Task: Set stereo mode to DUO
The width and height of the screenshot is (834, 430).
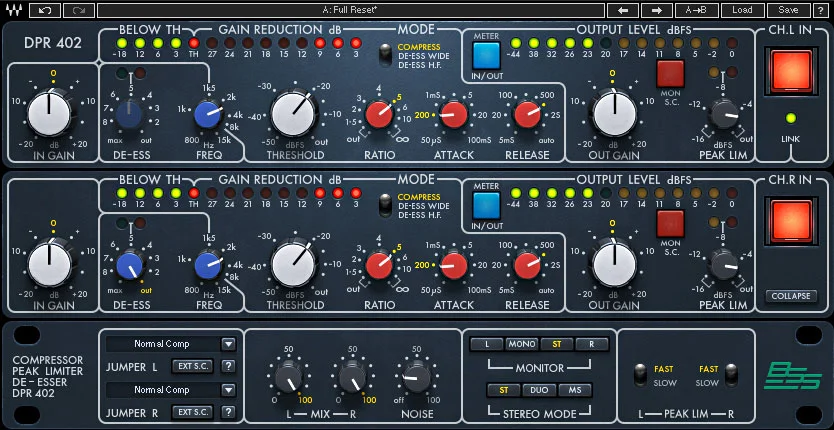Action: (539, 390)
